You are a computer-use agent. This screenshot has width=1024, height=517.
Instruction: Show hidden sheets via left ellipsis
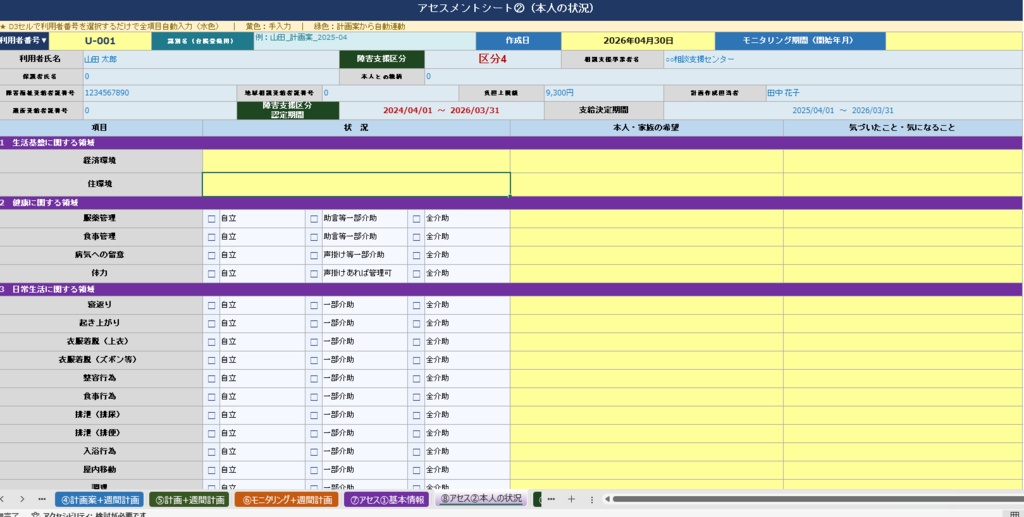[42, 499]
